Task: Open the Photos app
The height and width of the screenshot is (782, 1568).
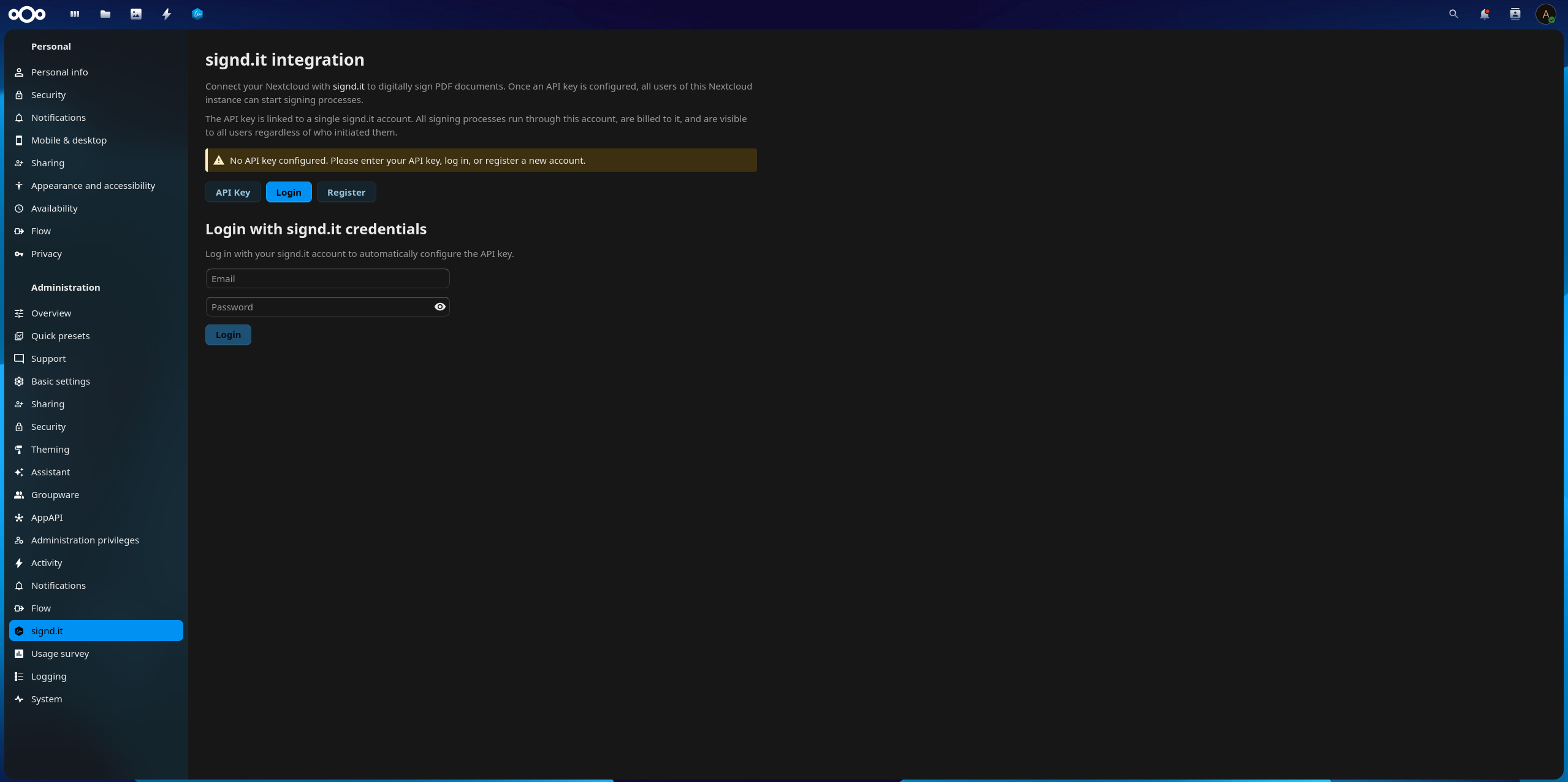Action: point(135,14)
